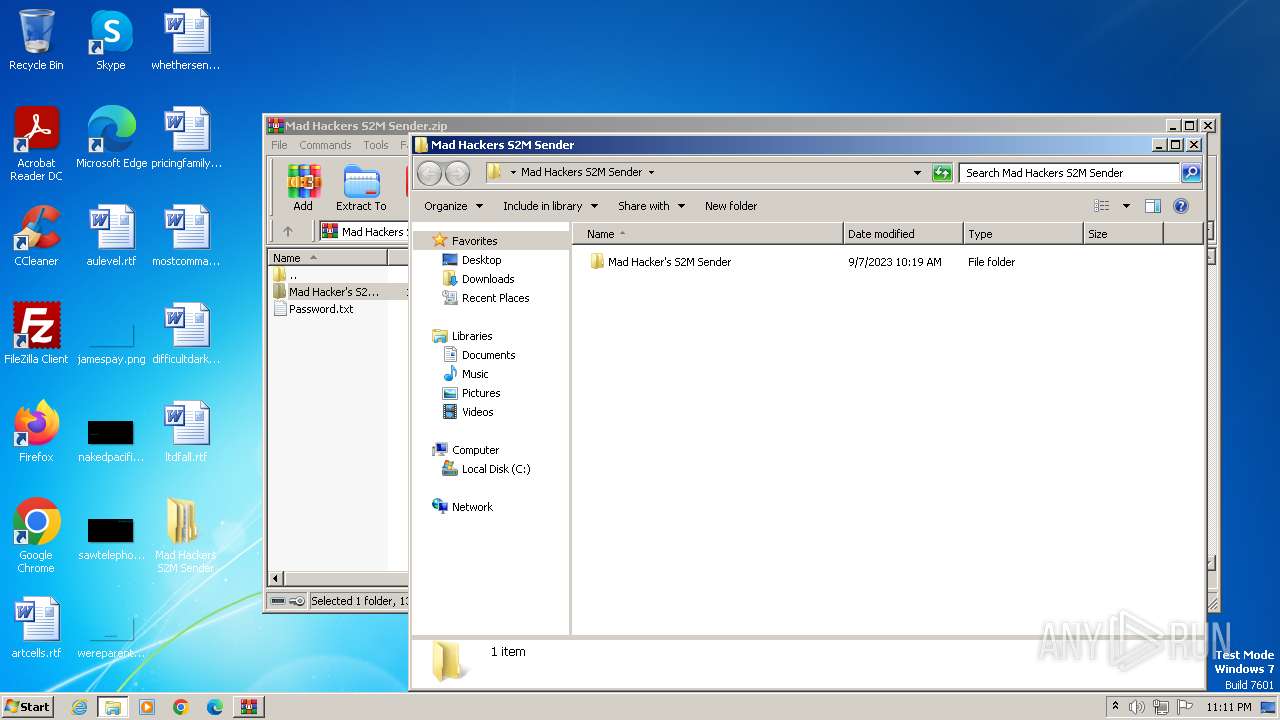Open Acrobat Reader DC desktop icon

pyautogui.click(x=36, y=144)
